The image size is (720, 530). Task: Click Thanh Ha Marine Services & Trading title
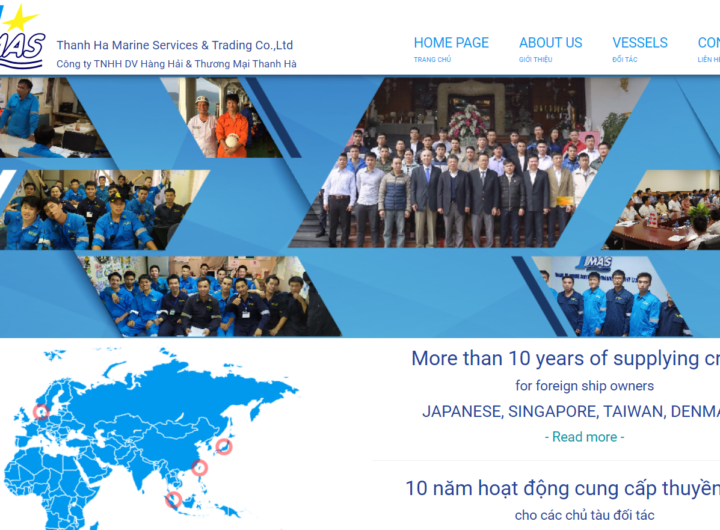tap(175, 45)
